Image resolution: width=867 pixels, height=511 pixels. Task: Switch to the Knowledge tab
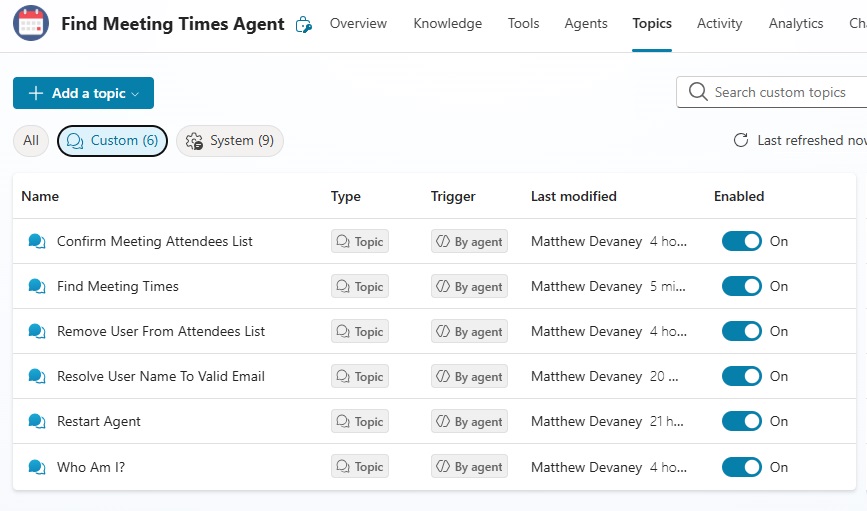447,24
